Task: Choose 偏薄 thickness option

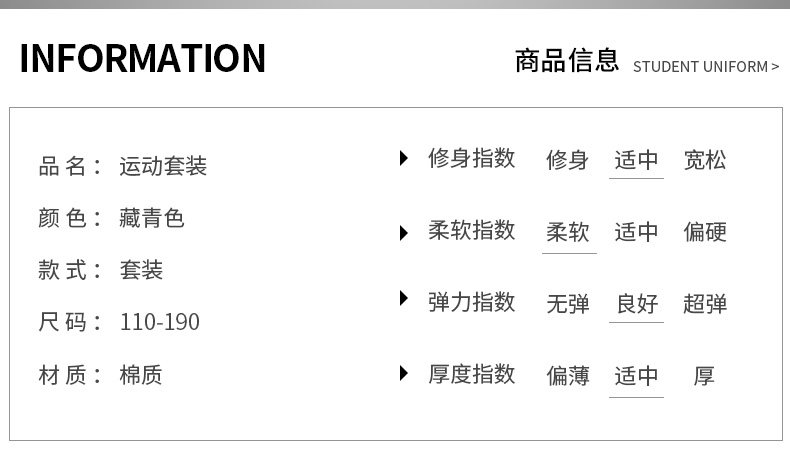Action: (x=568, y=376)
